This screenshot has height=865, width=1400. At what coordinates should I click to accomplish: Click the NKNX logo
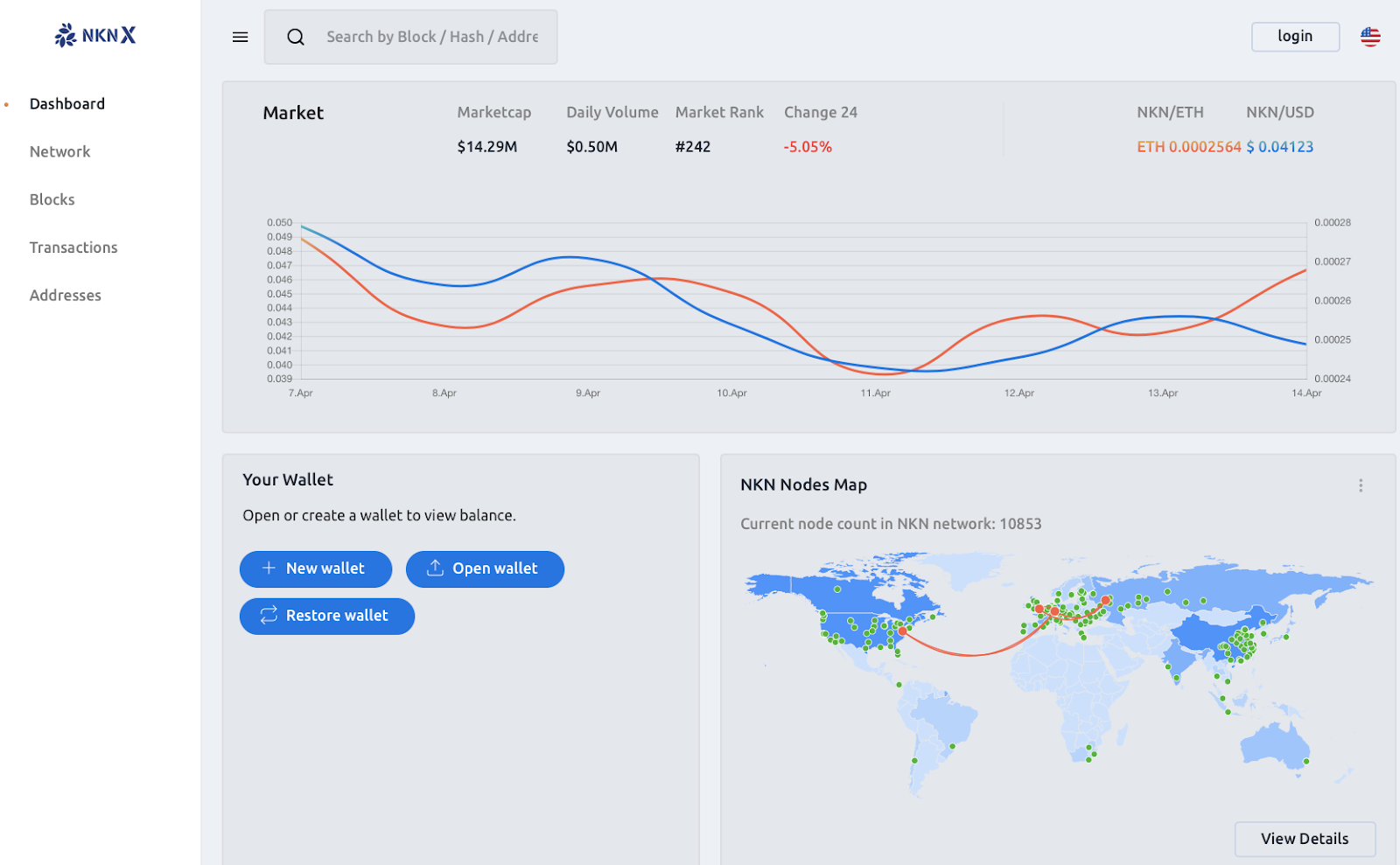95,35
